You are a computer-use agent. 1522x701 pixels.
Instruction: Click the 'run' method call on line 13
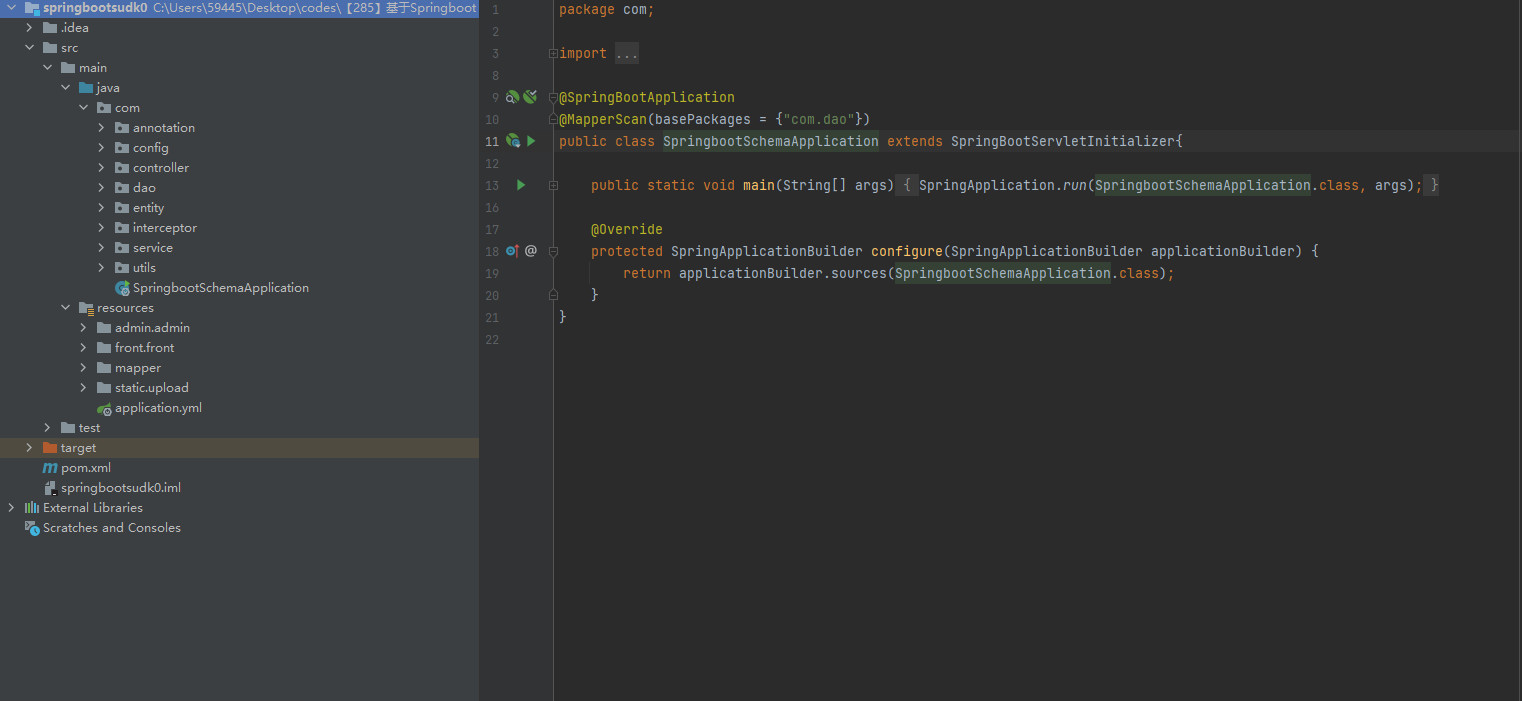(1075, 185)
